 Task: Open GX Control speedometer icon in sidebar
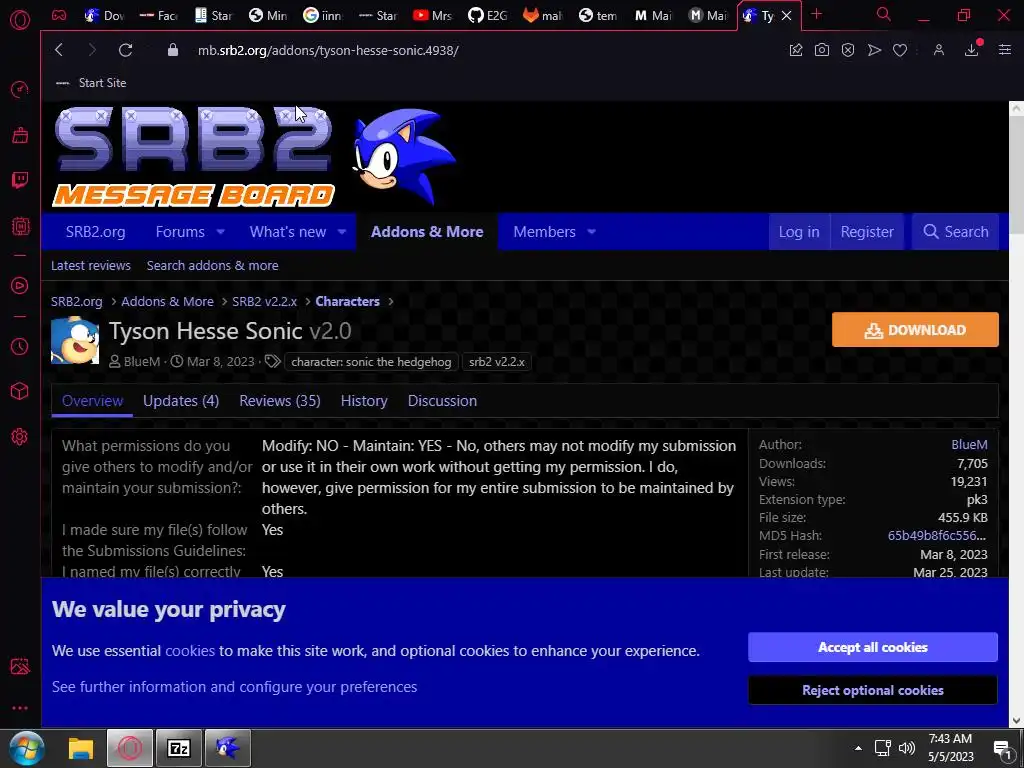tap(20, 89)
